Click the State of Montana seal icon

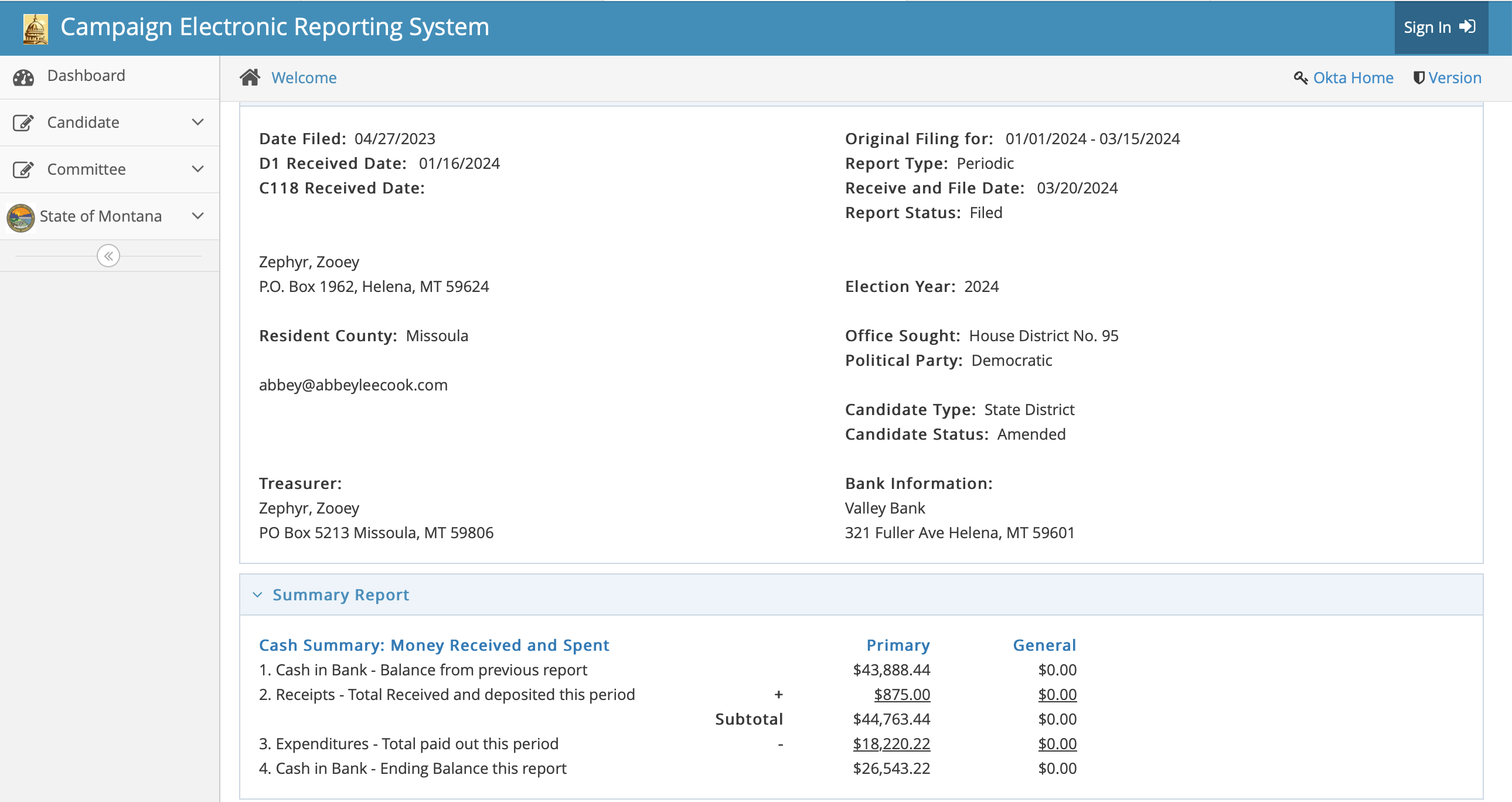[21, 218]
